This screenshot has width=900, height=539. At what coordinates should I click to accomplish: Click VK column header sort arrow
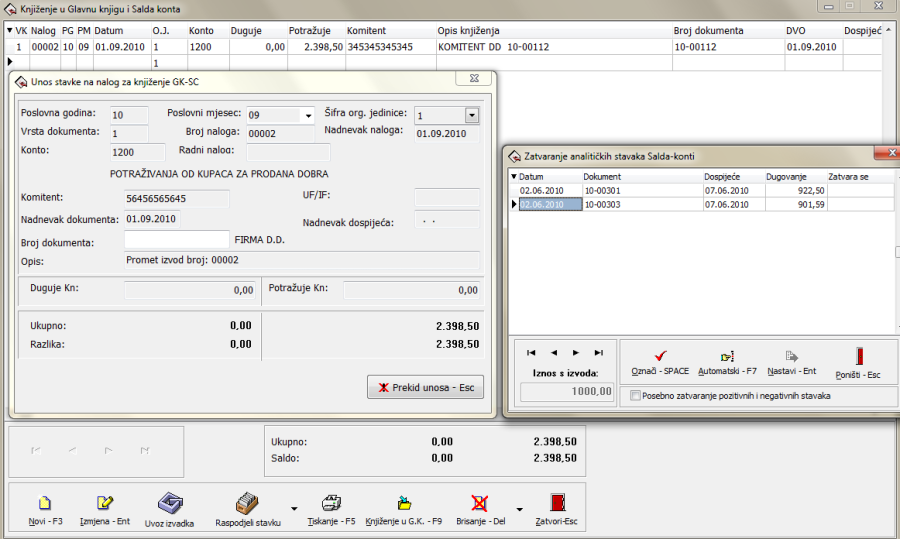pos(10,30)
